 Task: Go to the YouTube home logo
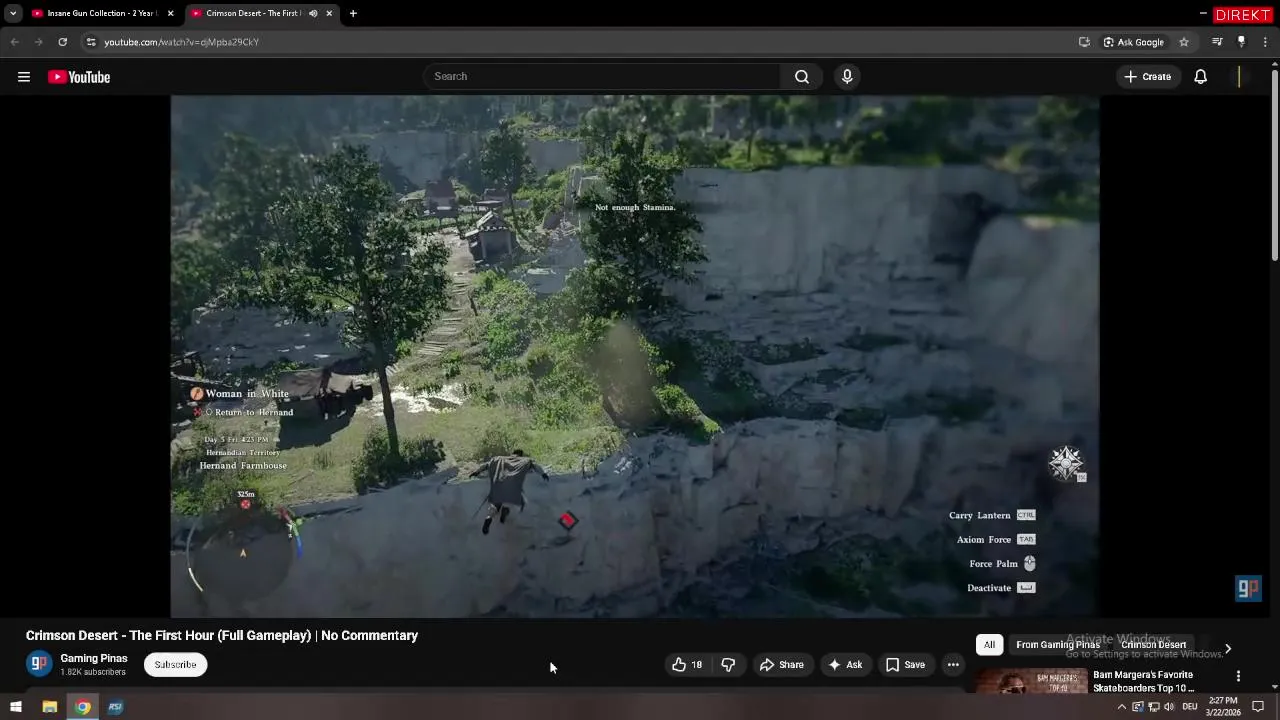pyautogui.click(x=79, y=77)
